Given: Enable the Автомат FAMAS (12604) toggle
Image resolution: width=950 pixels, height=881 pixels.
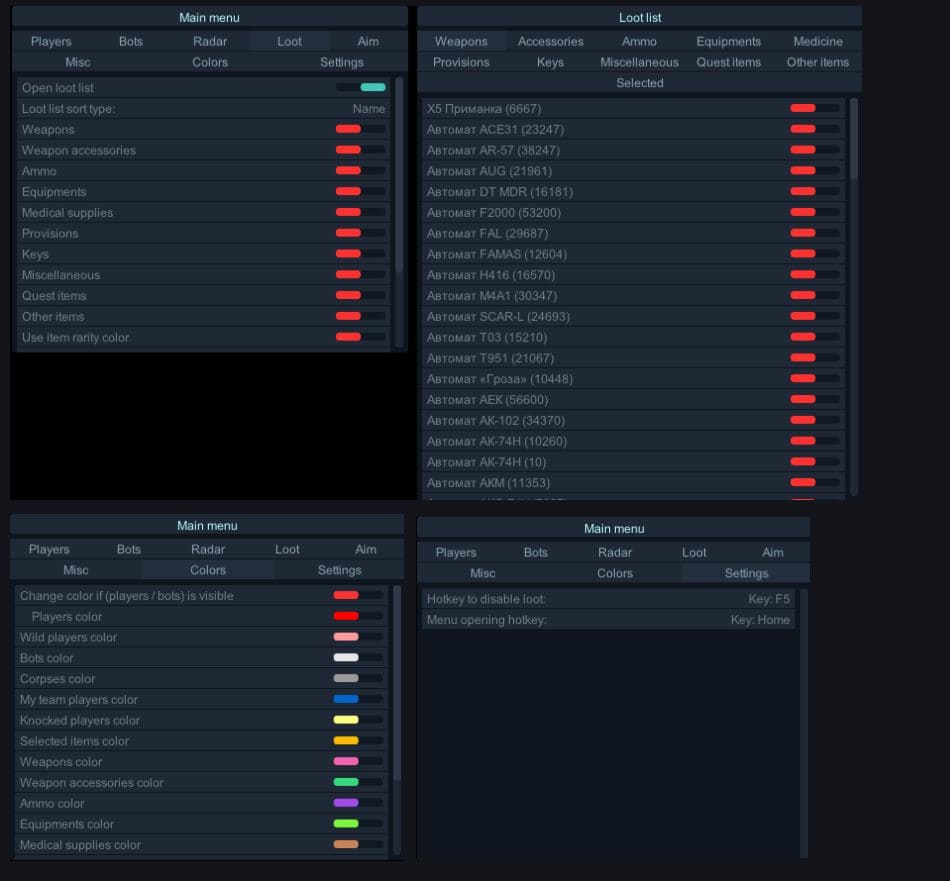Looking at the screenshot, I should tap(815, 254).
